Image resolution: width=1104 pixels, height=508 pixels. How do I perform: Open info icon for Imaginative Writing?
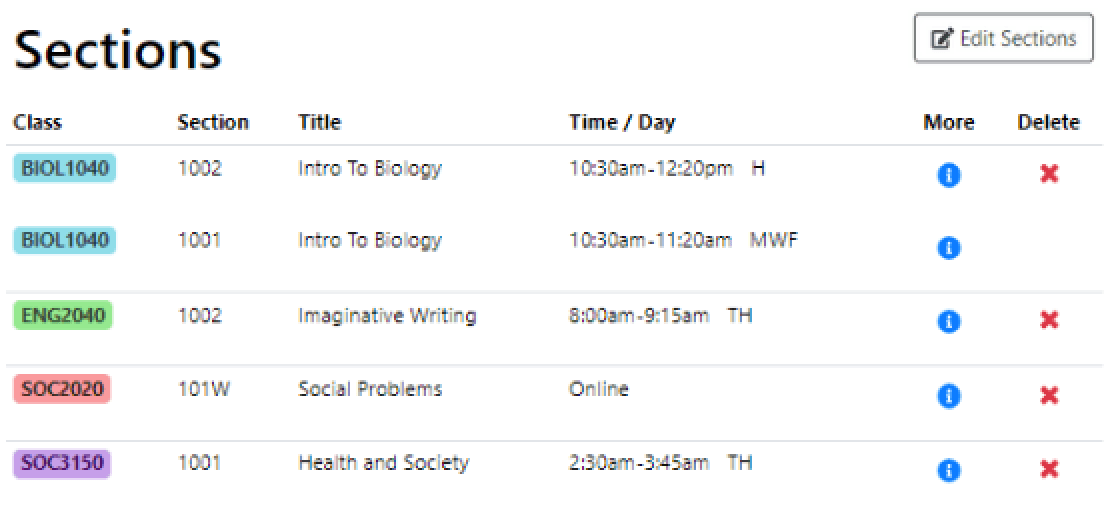pos(949,321)
